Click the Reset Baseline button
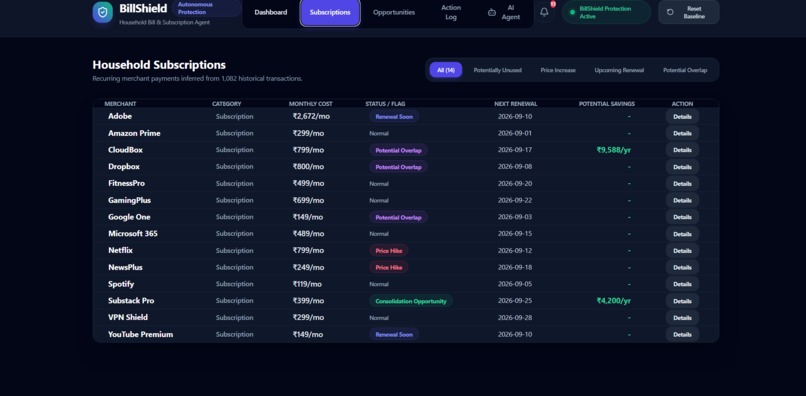The width and height of the screenshot is (806, 396). 689,12
